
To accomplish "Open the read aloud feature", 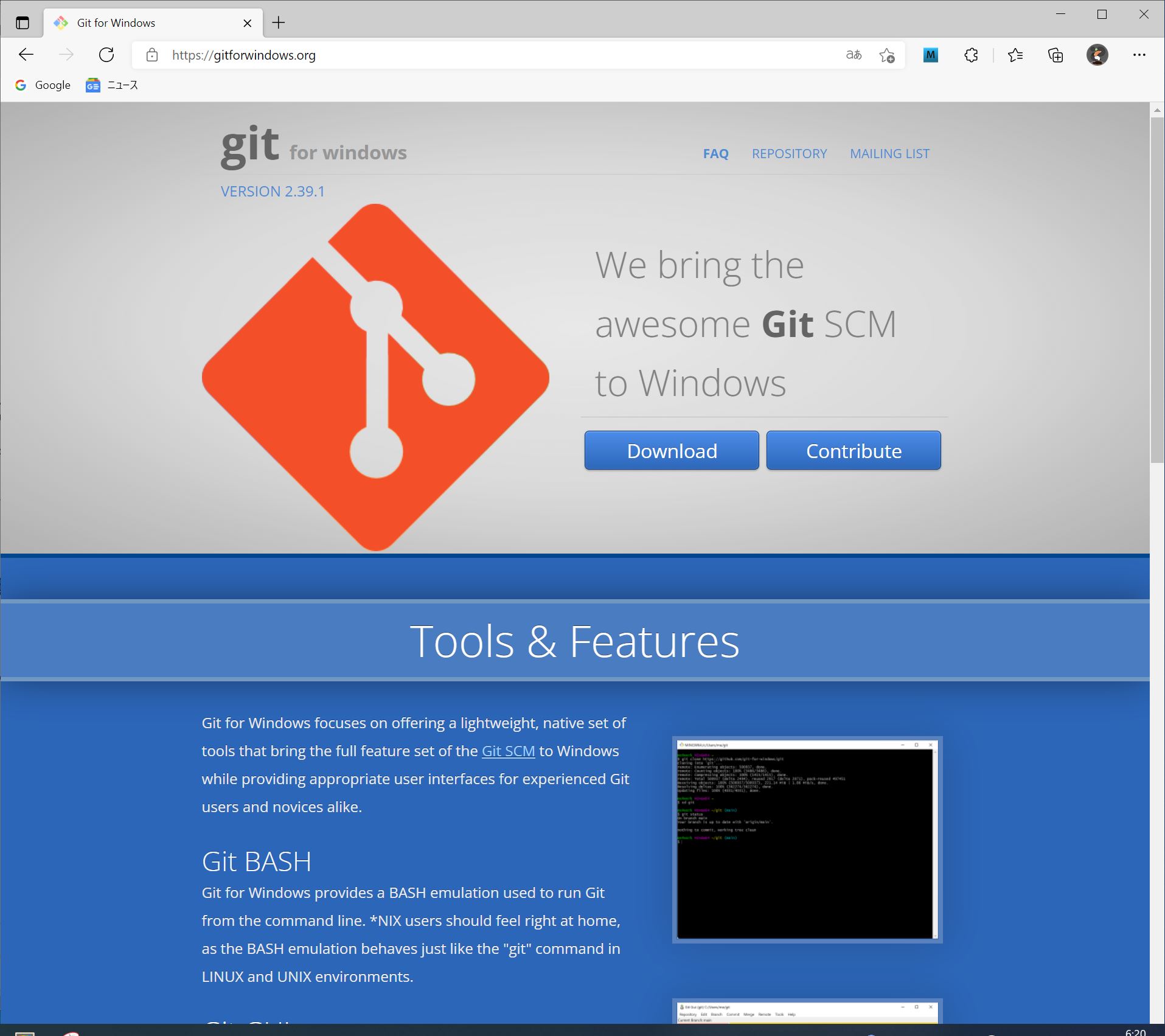I will [854, 55].
